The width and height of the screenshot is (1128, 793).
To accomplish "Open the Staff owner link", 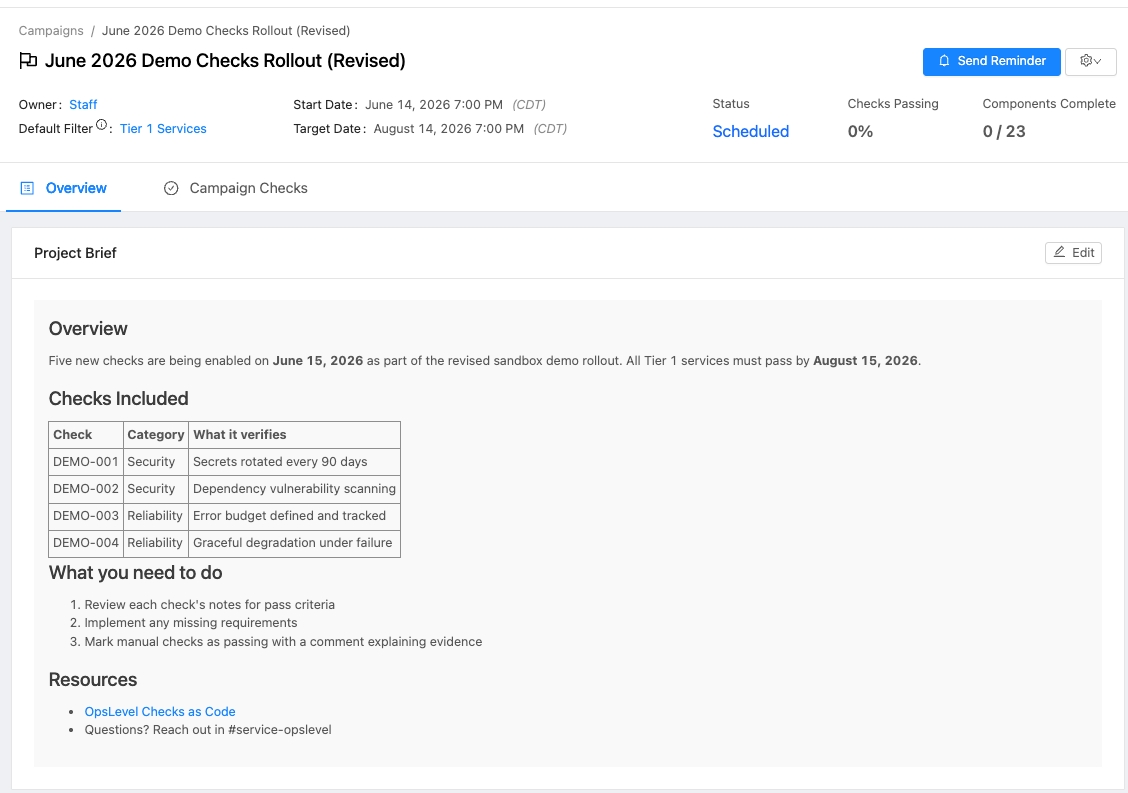I will 83,105.
